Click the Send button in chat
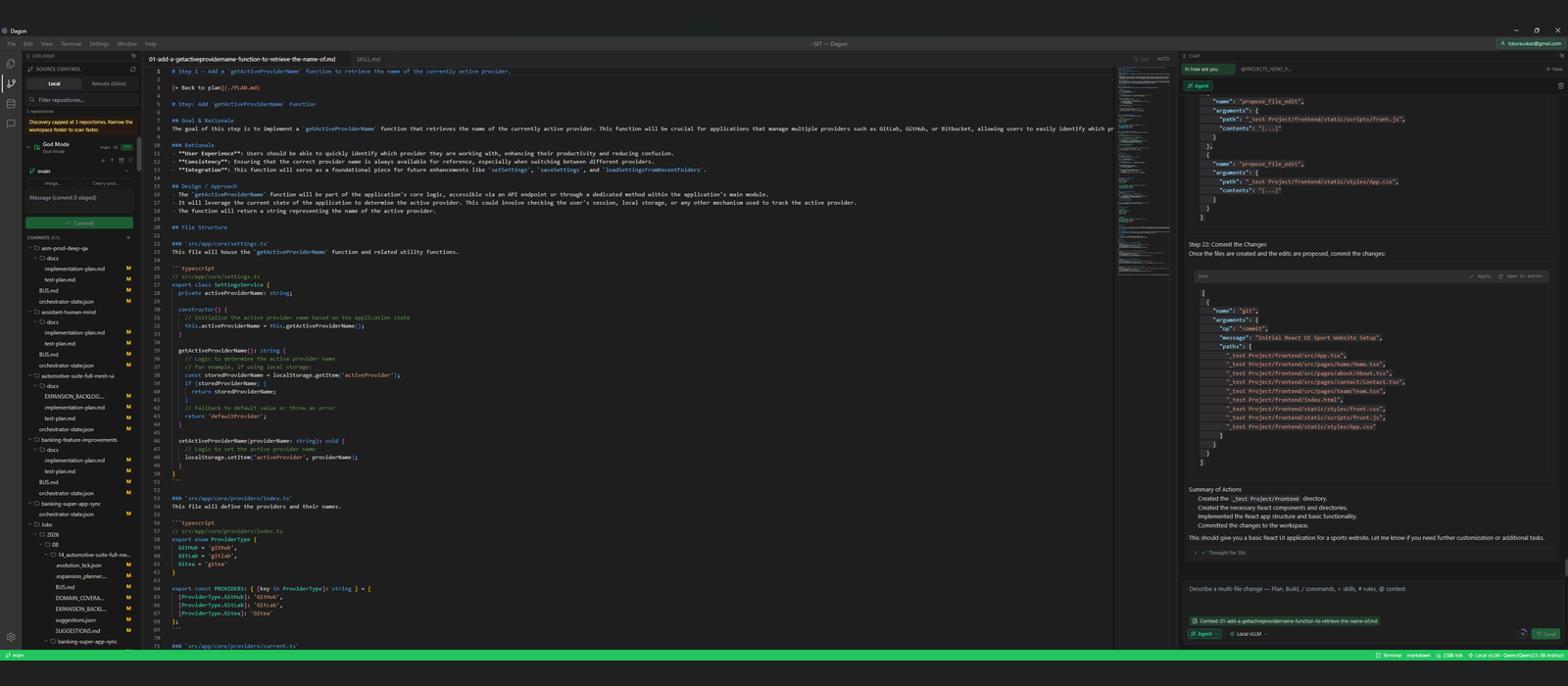 click(1545, 634)
